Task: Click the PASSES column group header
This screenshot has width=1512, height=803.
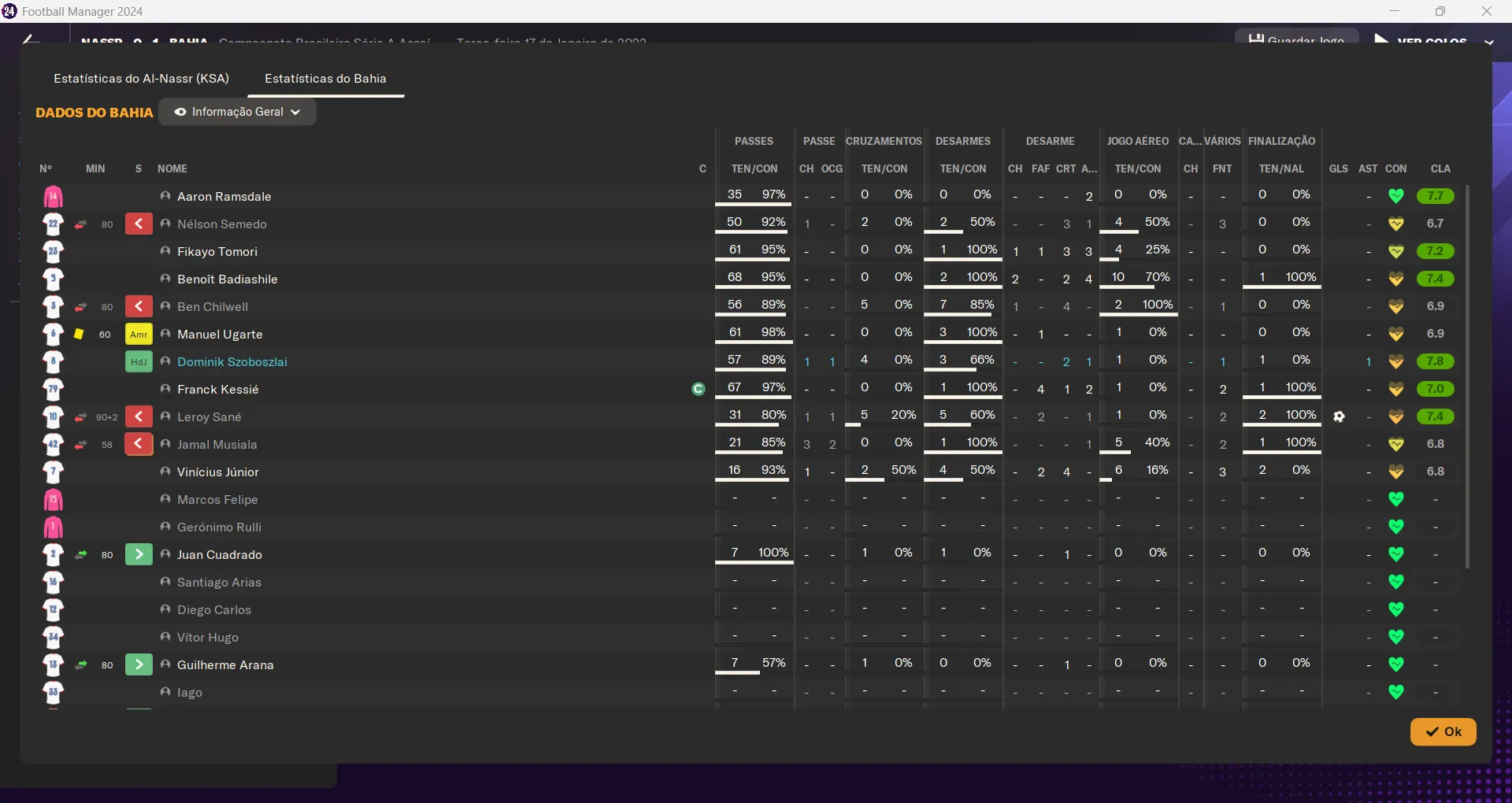Action: (754, 141)
